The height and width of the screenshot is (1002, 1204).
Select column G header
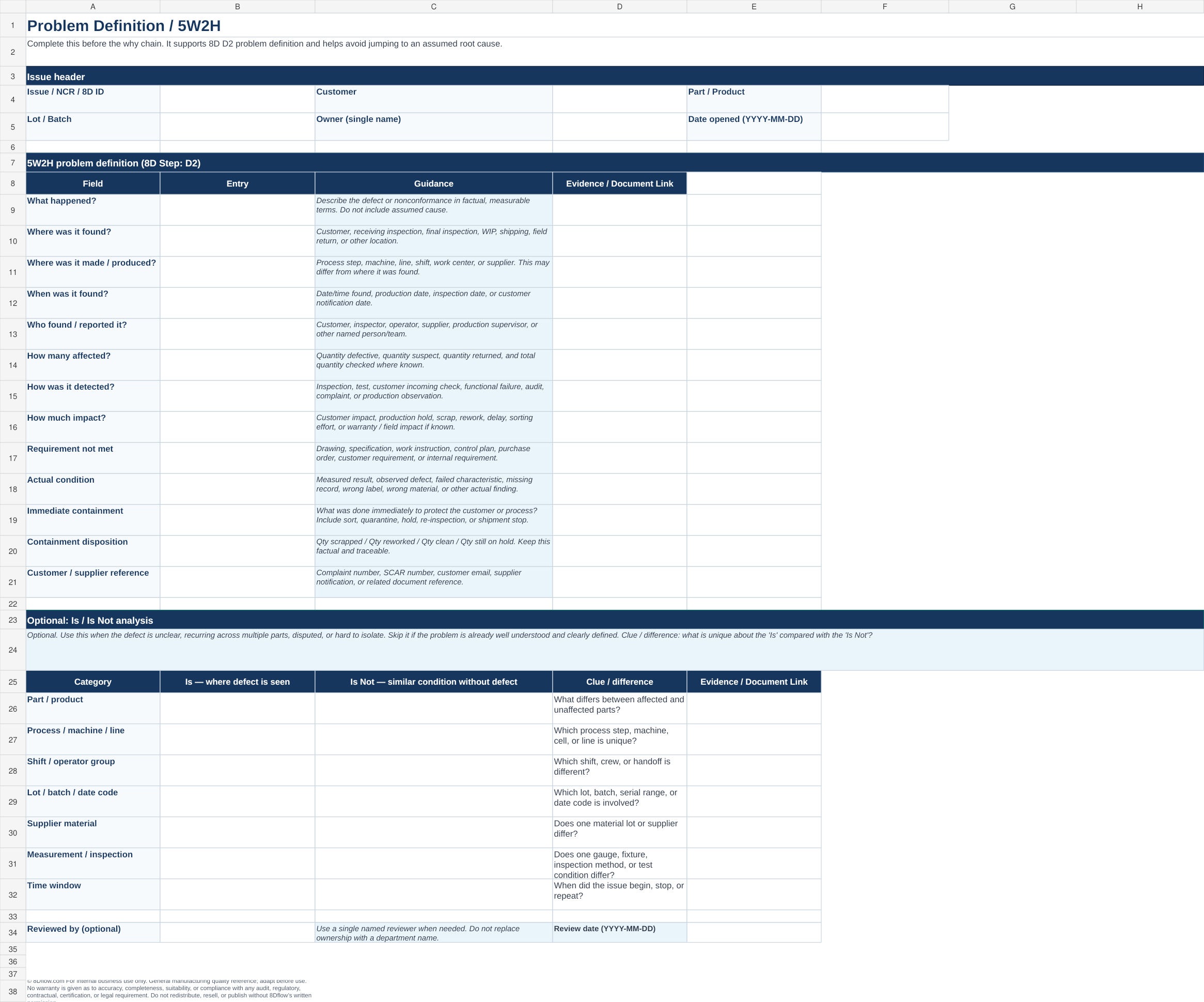1012,6
